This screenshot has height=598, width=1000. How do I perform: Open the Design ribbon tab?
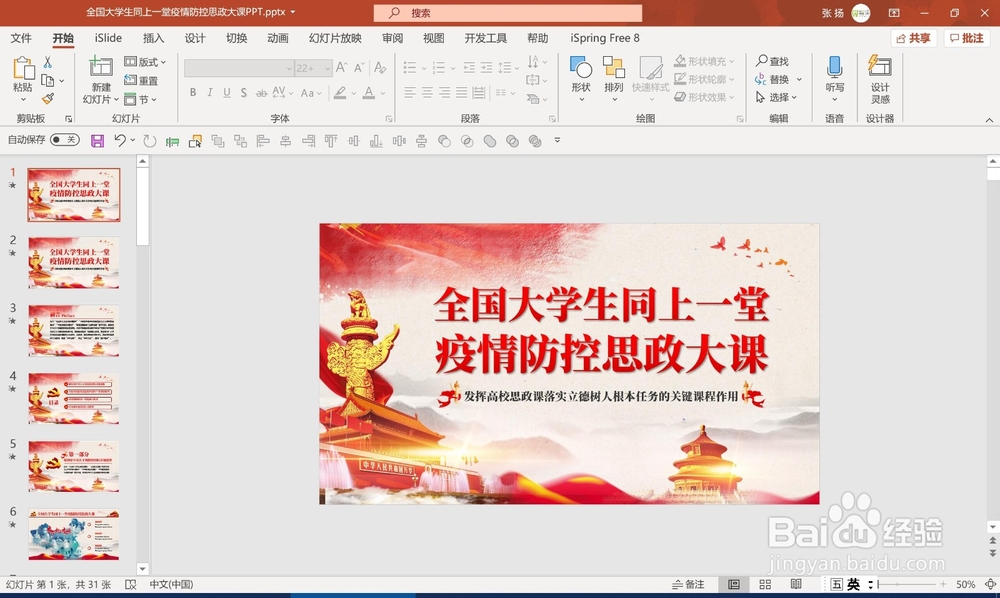tap(195, 38)
